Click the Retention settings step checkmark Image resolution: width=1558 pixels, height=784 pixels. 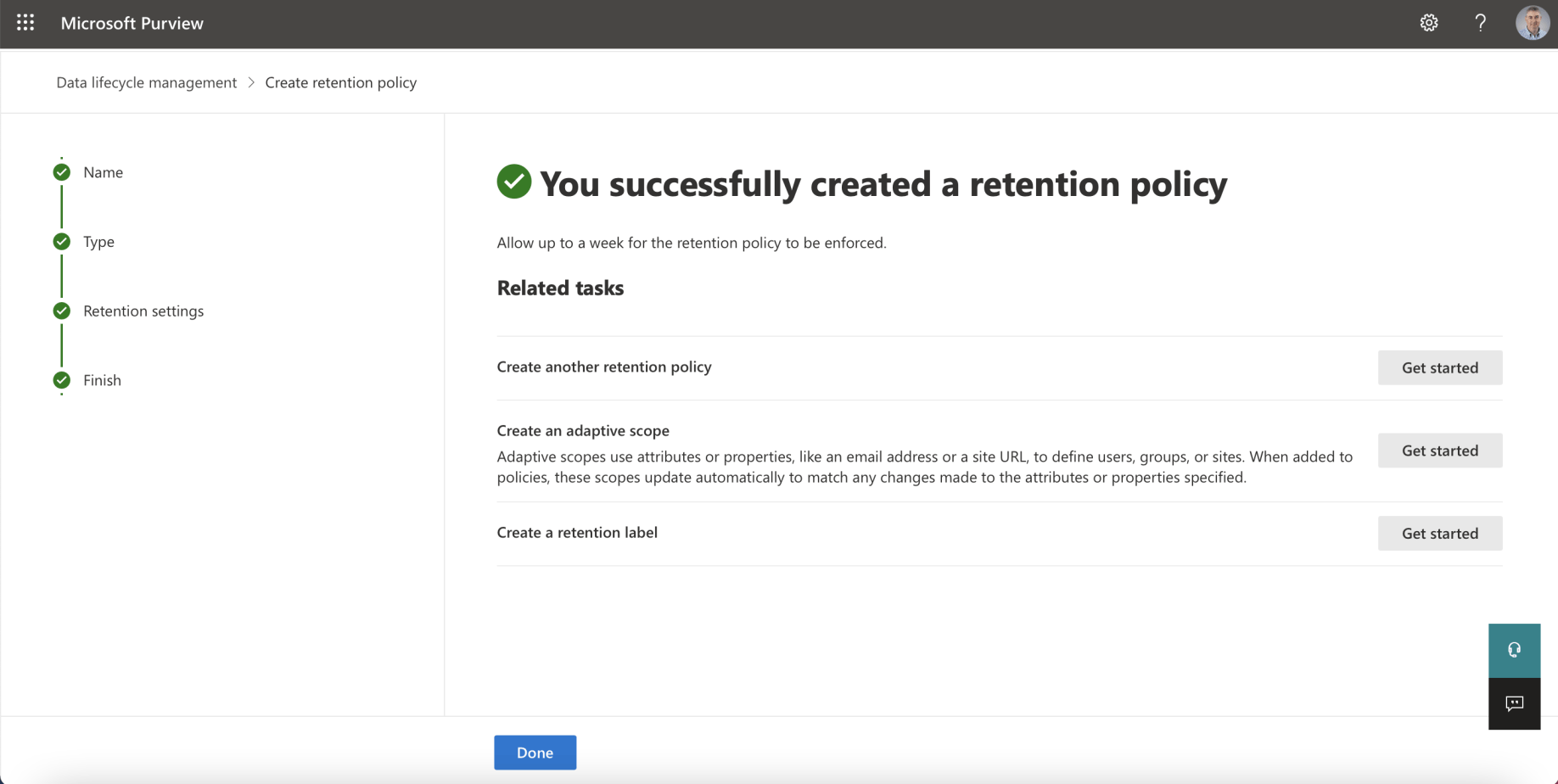tap(62, 311)
